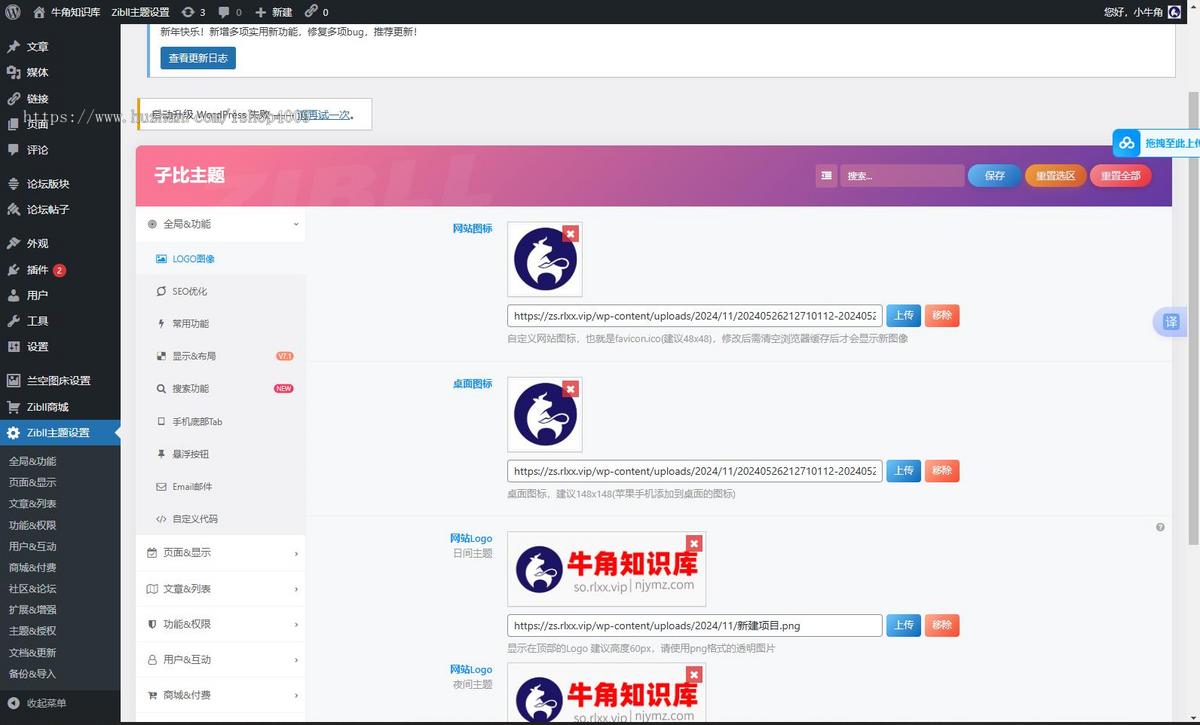This screenshot has height=725, width=1200.
Task: Open the 新建 menu
Action: pyautogui.click(x=273, y=12)
